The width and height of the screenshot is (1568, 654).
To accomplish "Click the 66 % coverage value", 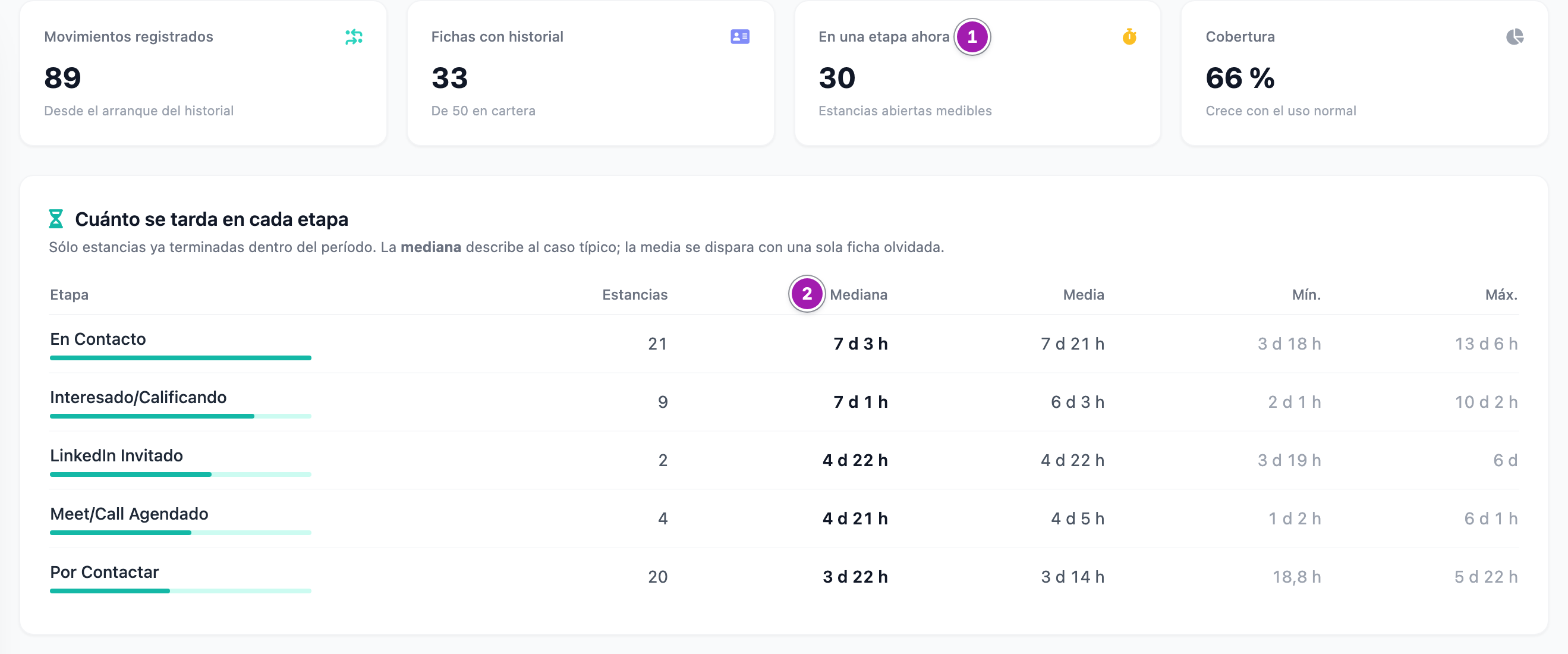I will pos(1240,78).
